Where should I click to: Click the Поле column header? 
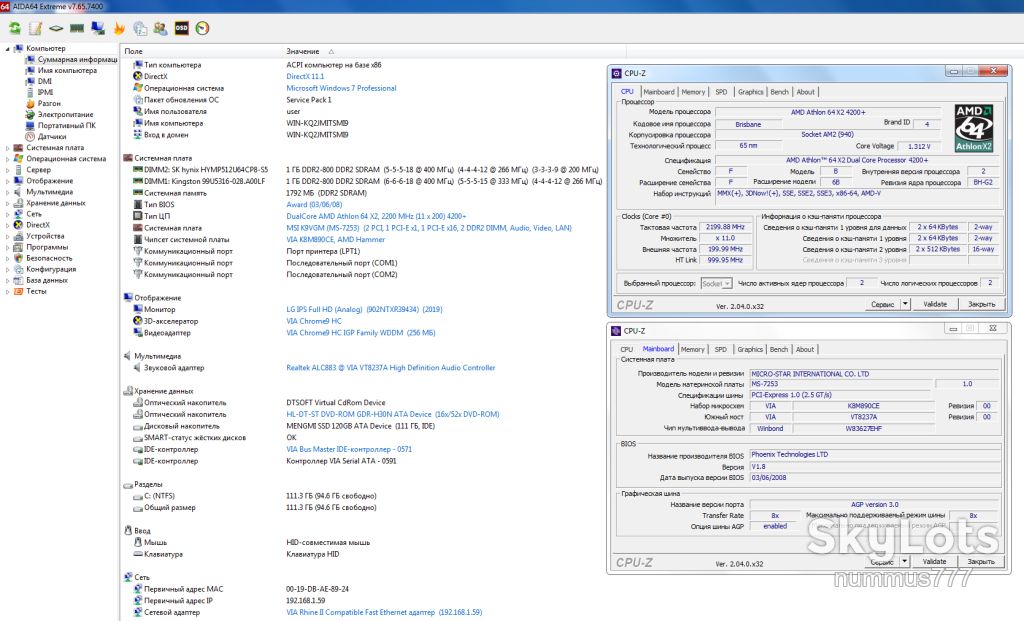click(133, 51)
